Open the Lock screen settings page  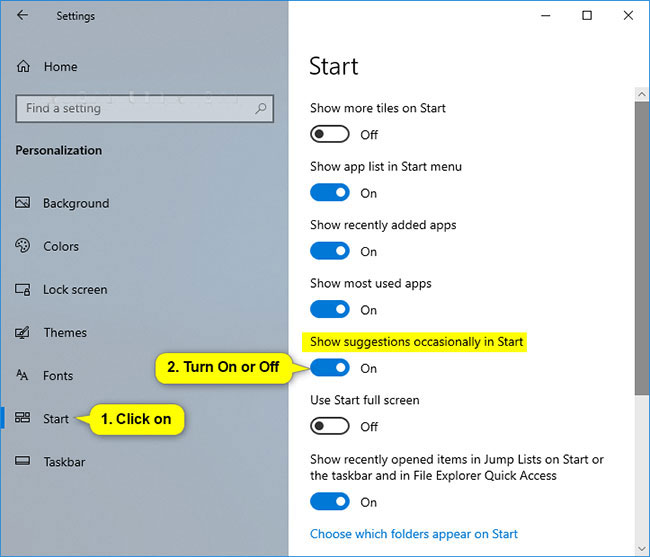(x=75, y=290)
